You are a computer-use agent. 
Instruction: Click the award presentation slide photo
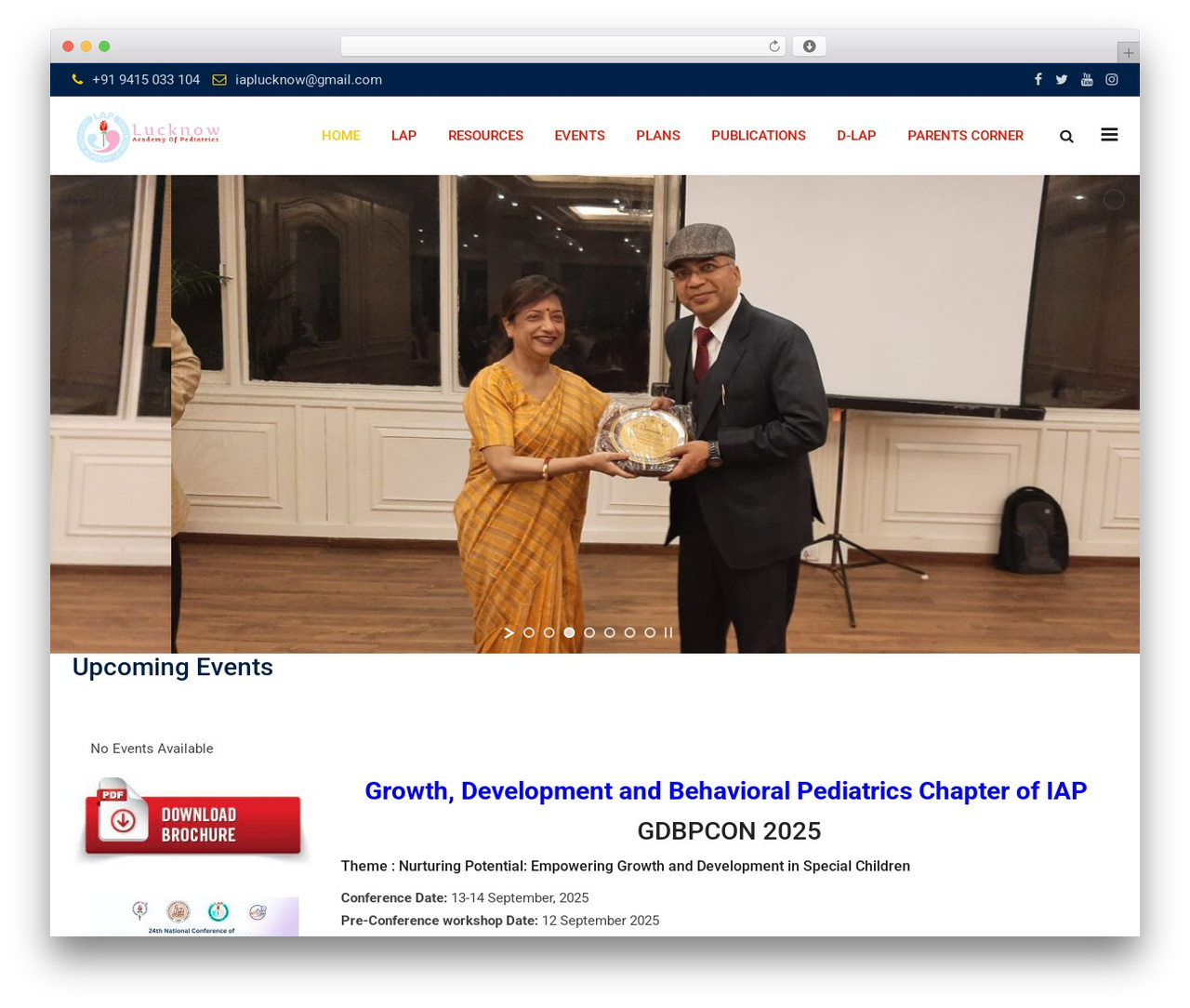(655, 414)
